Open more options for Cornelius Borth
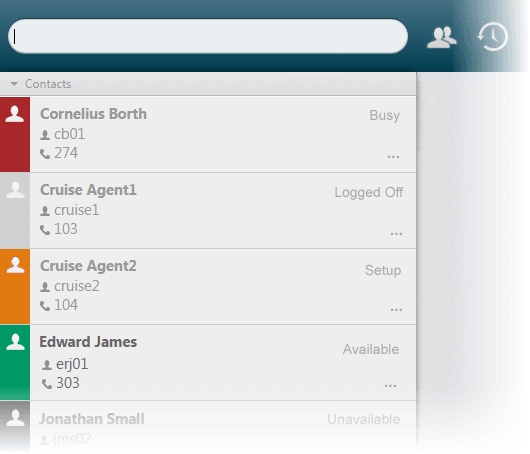530x454 pixels. click(x=393, y=157)
